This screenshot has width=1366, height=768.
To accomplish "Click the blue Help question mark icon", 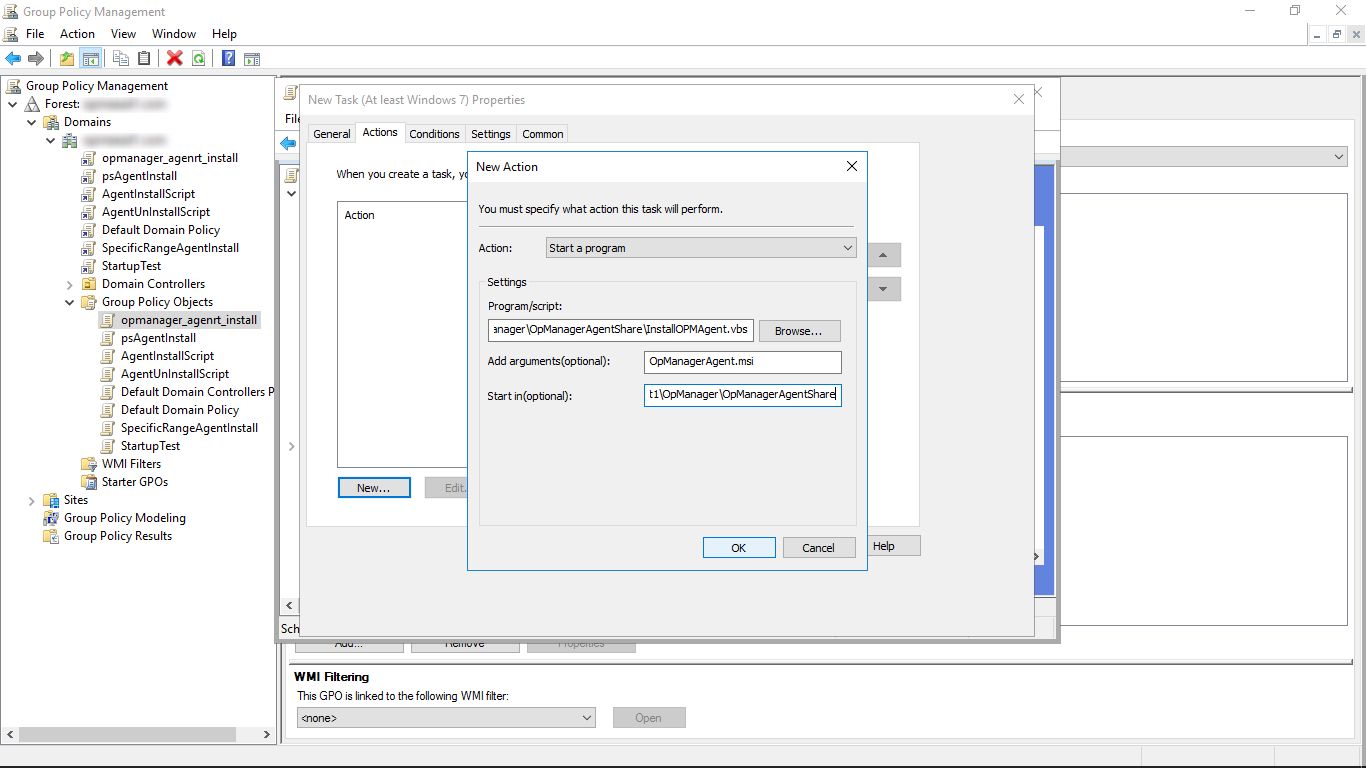I will tap(228, 59).
